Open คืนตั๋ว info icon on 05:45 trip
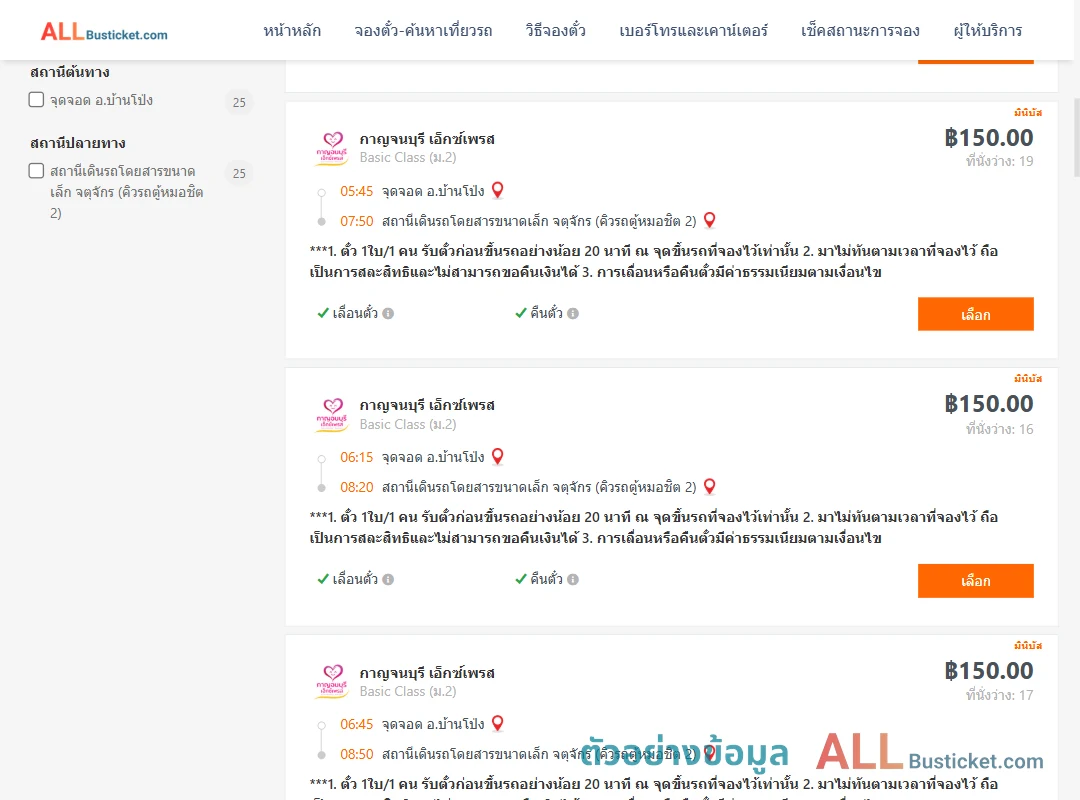1080x800 pixels. (x=573, y=314)
